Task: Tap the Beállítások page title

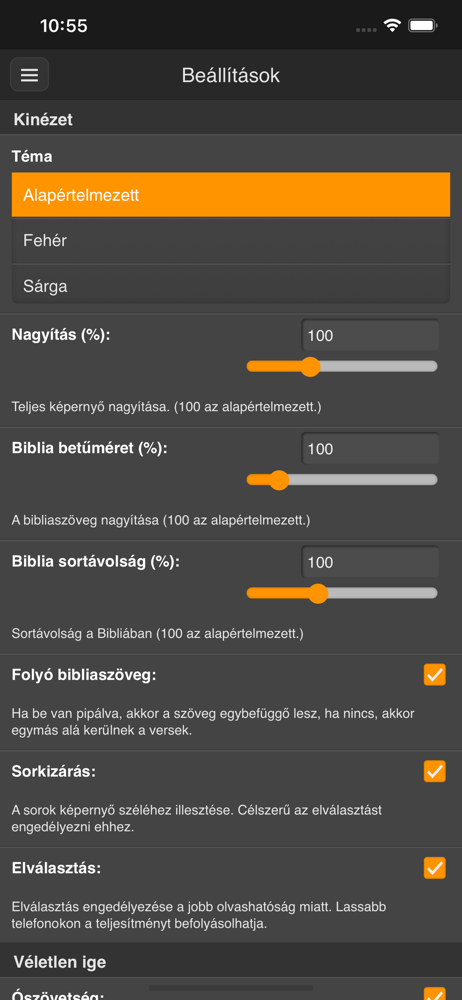Action: point(231,75)
